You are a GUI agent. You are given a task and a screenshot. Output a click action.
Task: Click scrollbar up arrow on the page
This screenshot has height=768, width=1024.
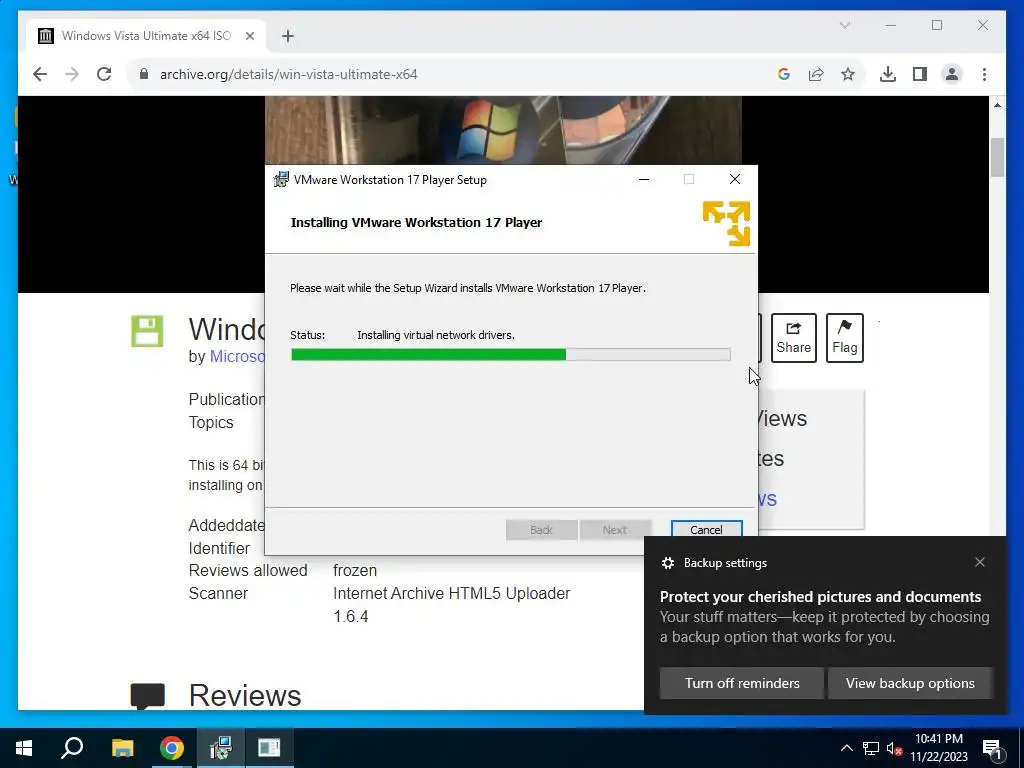[x=997, y=105]
